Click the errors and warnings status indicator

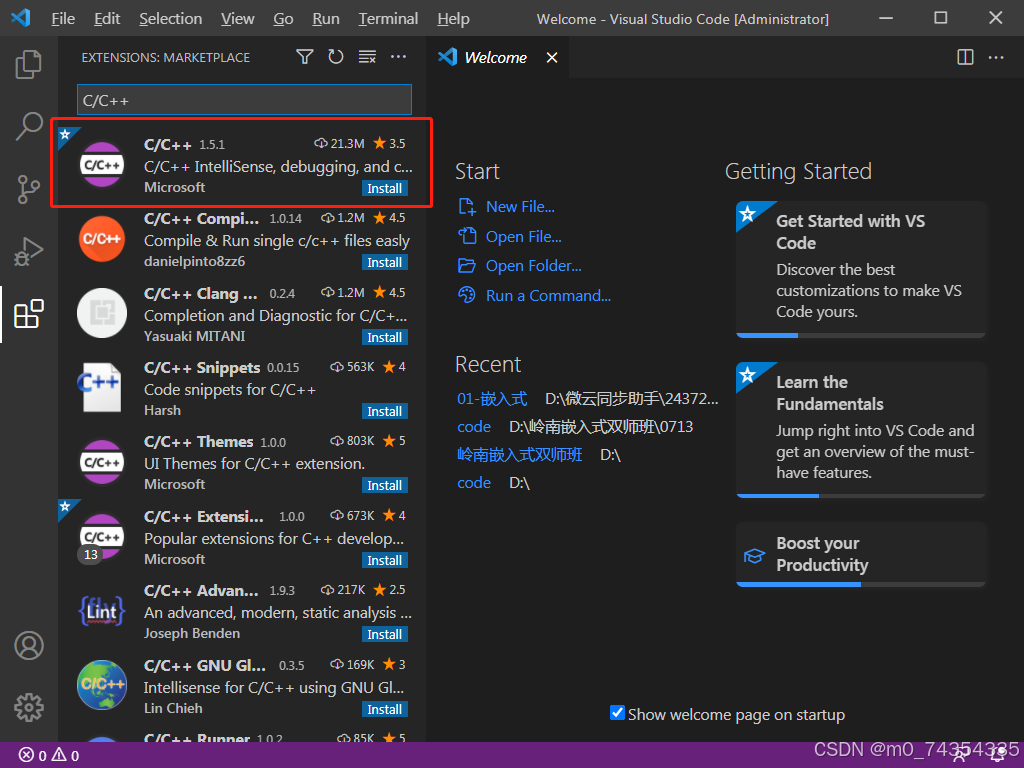(49, 756)
